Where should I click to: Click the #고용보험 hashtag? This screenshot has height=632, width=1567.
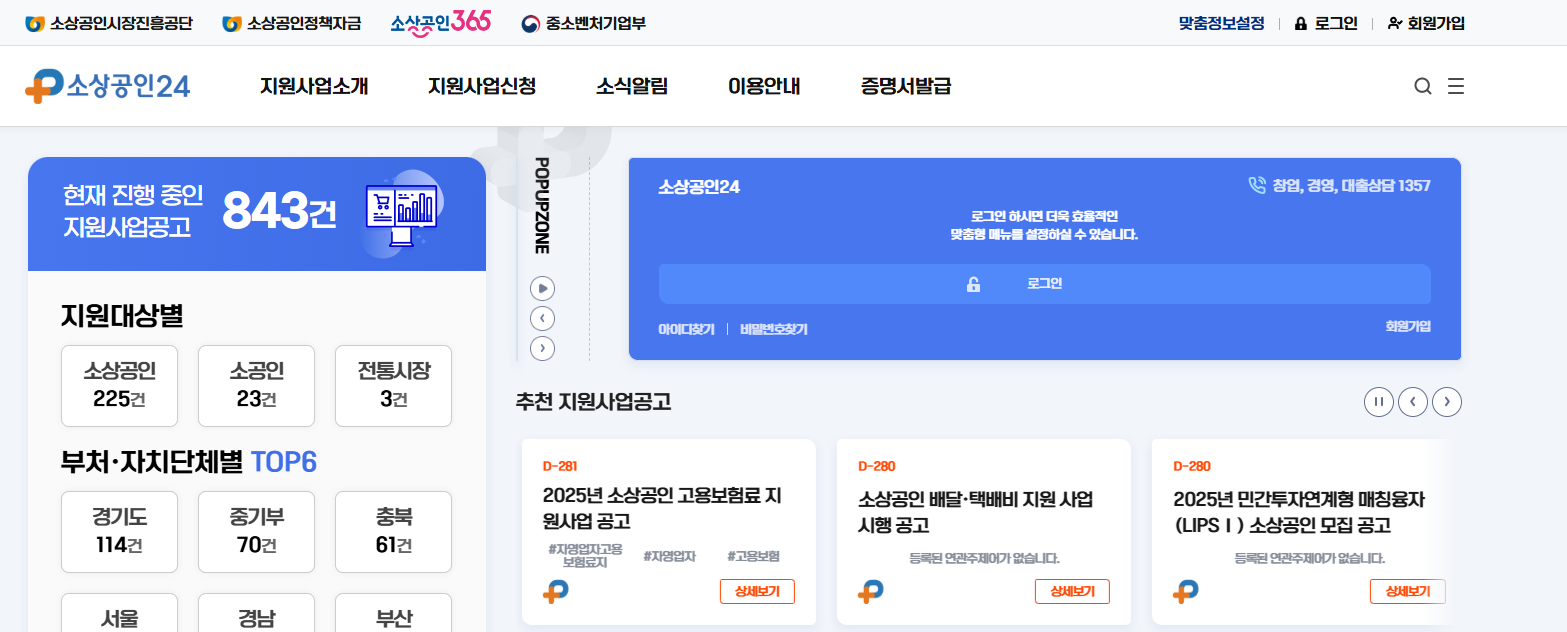coord(753,556)
